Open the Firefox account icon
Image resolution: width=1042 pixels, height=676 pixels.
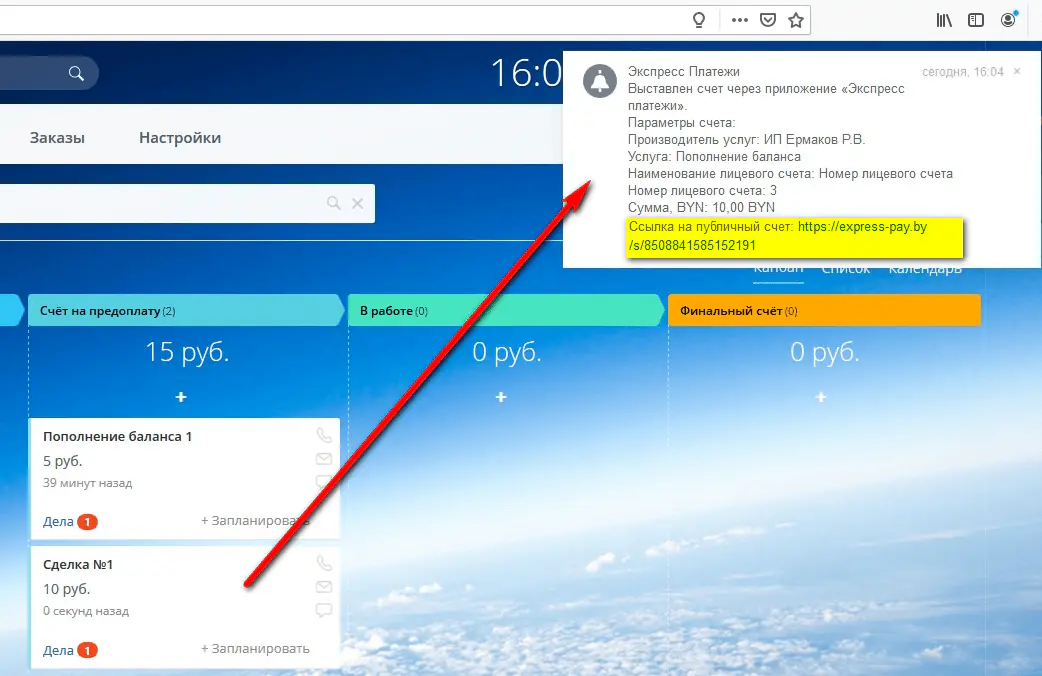1009,20
